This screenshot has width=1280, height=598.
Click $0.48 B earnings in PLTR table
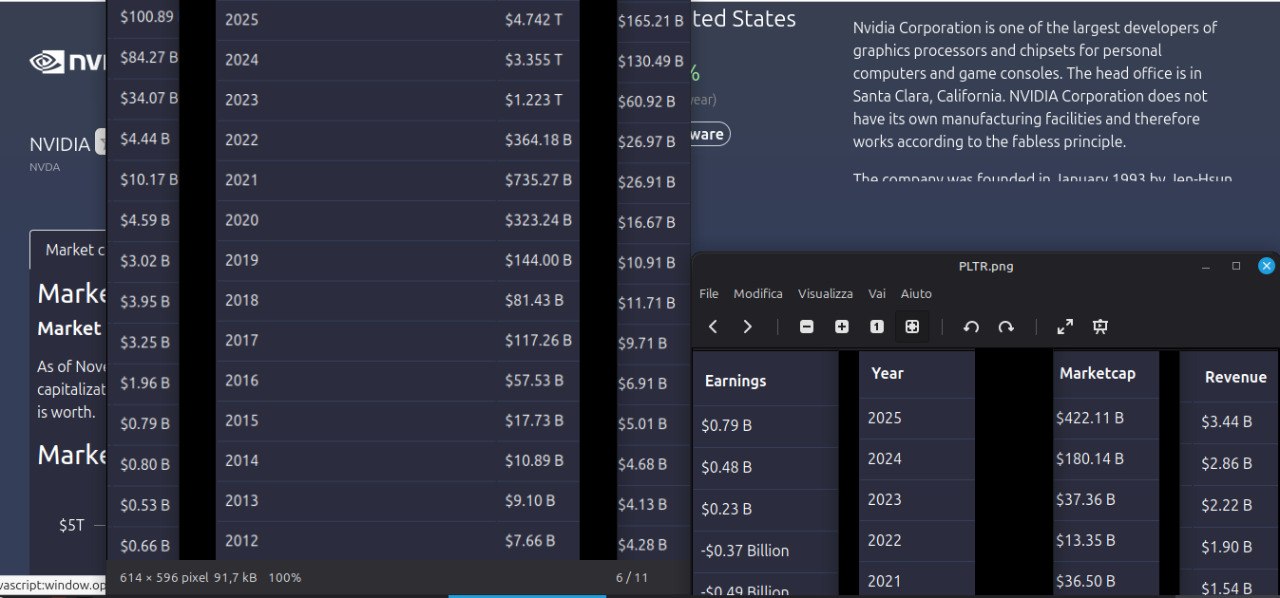point(726,467)
